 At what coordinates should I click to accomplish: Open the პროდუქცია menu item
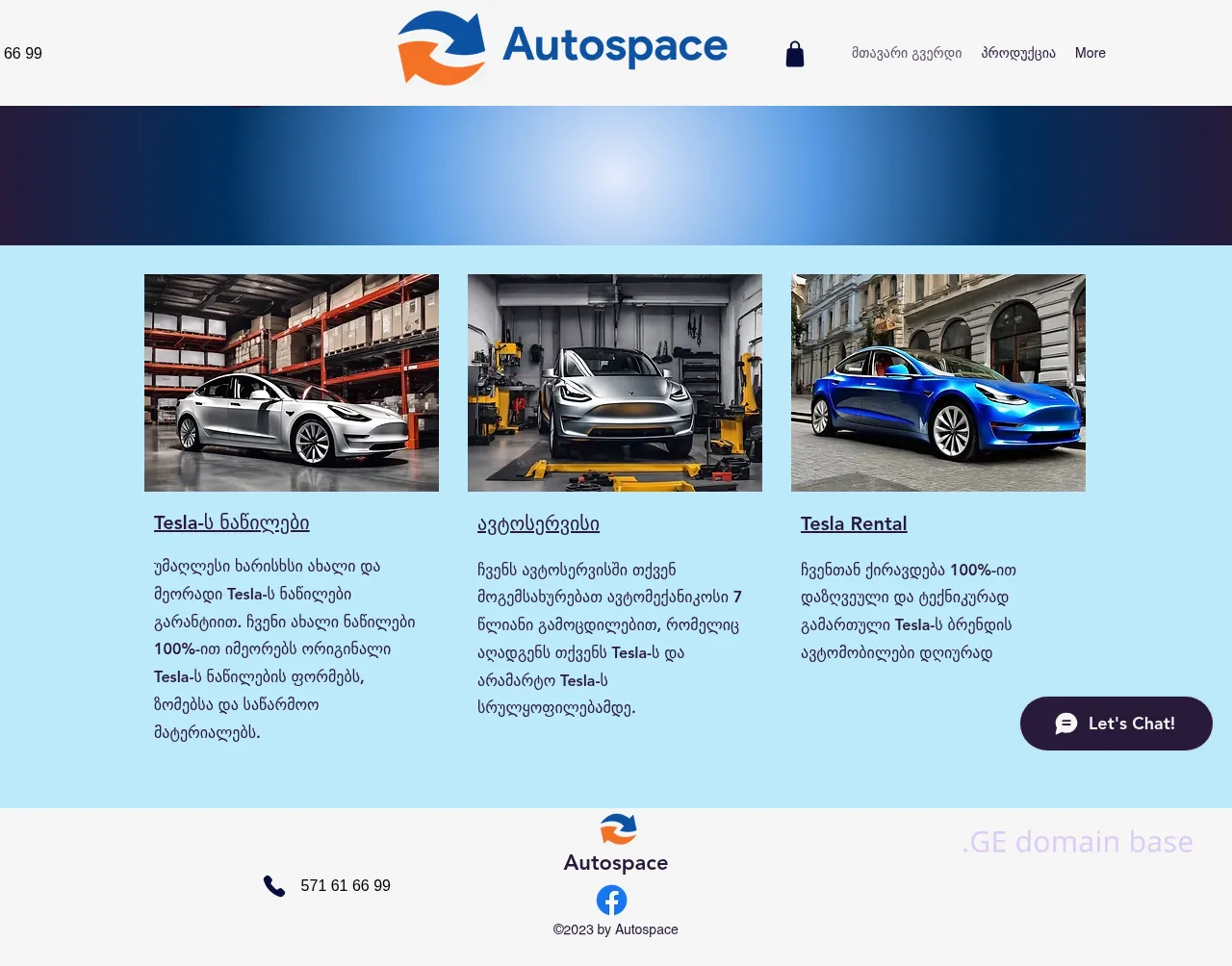click(x=1017, y=53)
